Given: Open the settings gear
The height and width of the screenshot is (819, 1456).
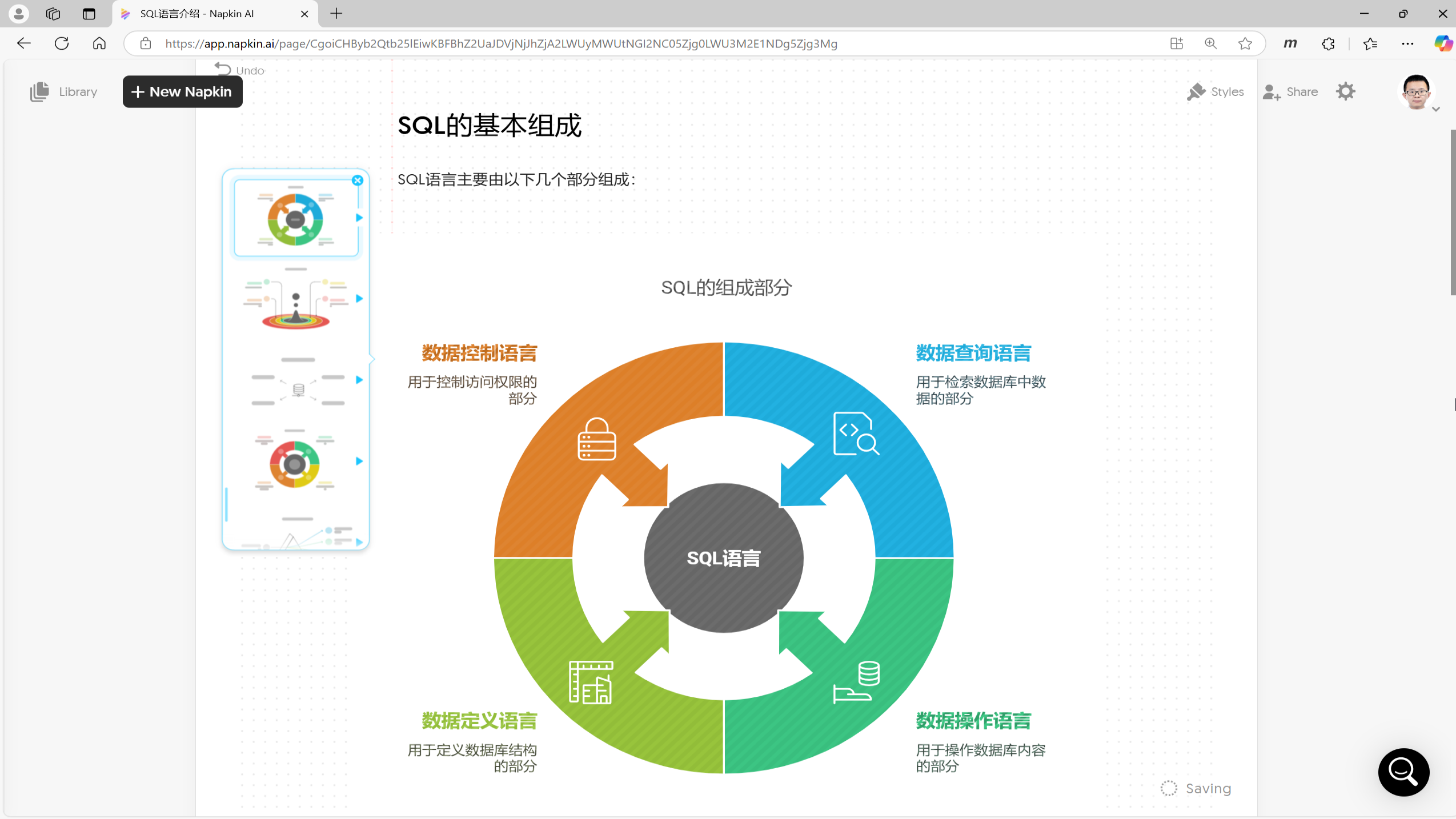Looking at the screenshot, I should pyautogui.click(x=1345, y=91).
